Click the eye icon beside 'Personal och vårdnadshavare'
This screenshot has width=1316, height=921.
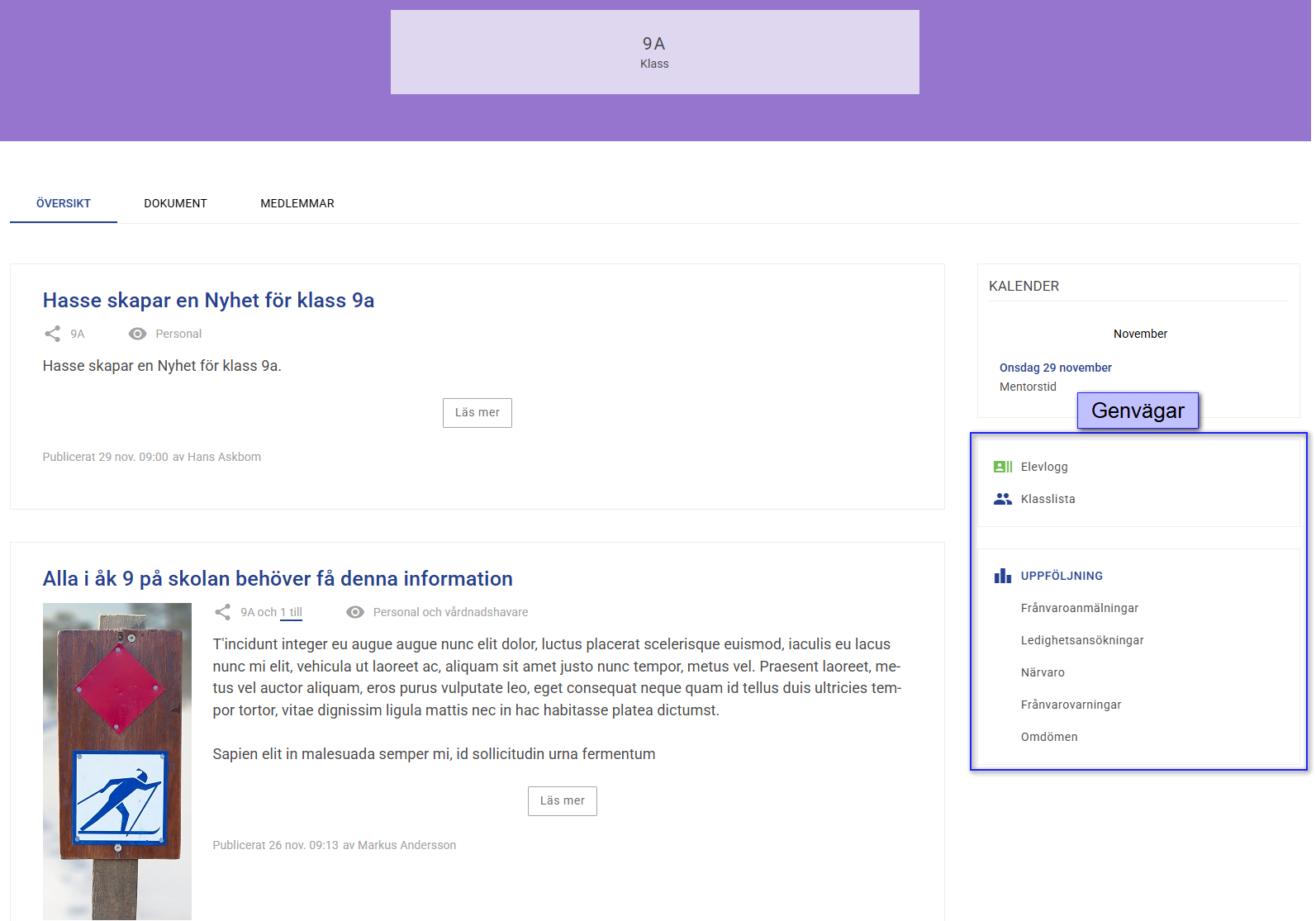355,612
